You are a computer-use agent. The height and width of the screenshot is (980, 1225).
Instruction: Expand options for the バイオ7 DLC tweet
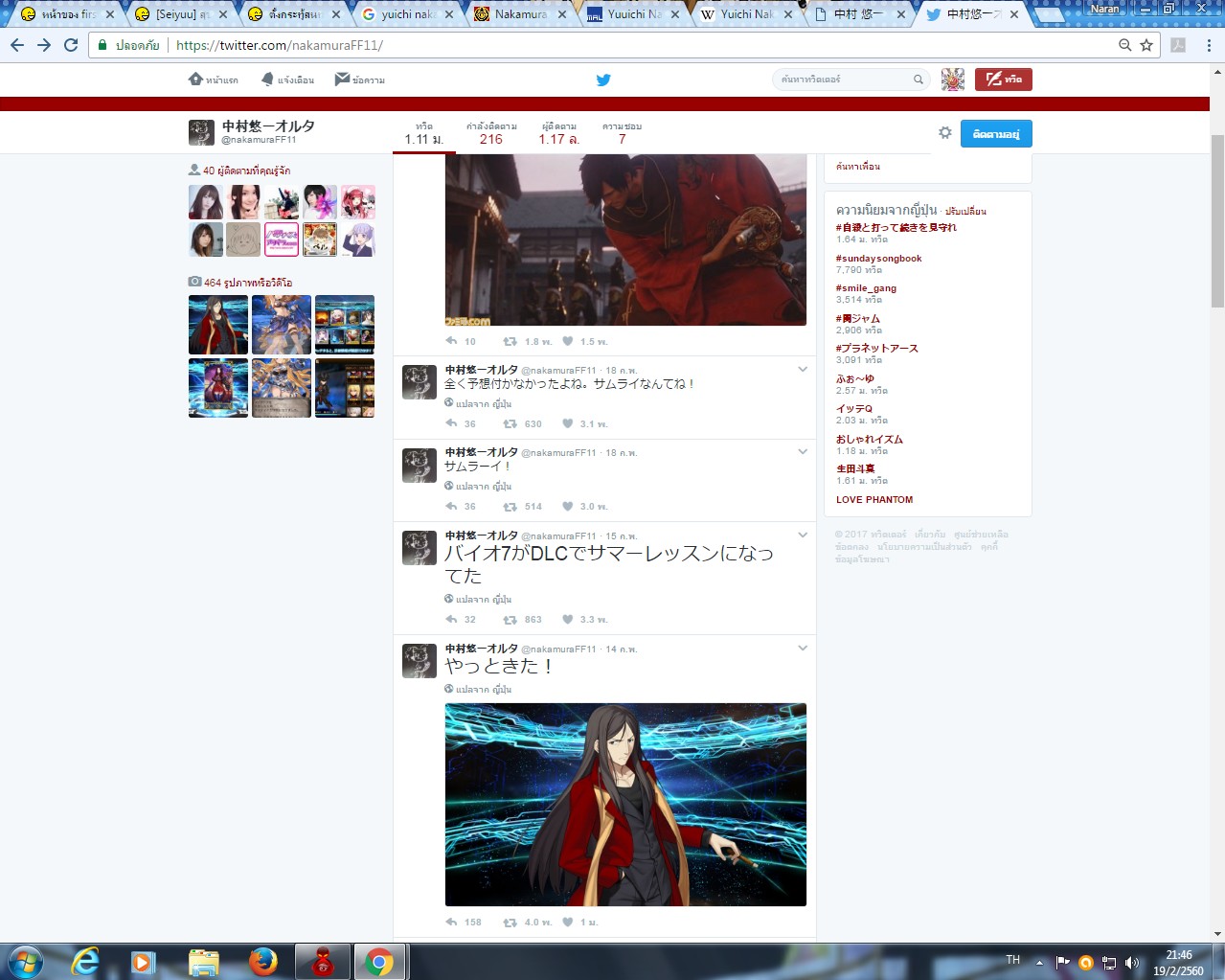click(803, 535)
